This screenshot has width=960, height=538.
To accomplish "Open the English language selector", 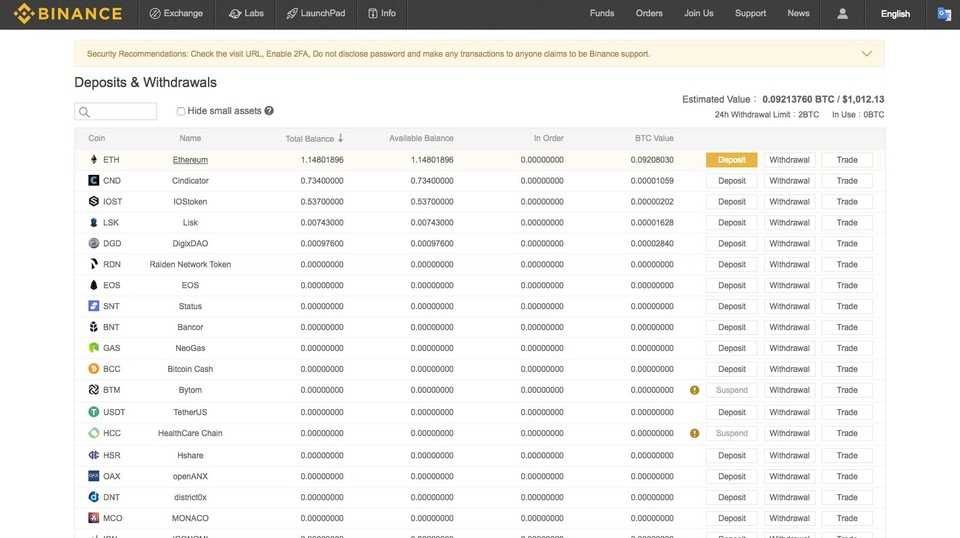I will click(895, 14).
